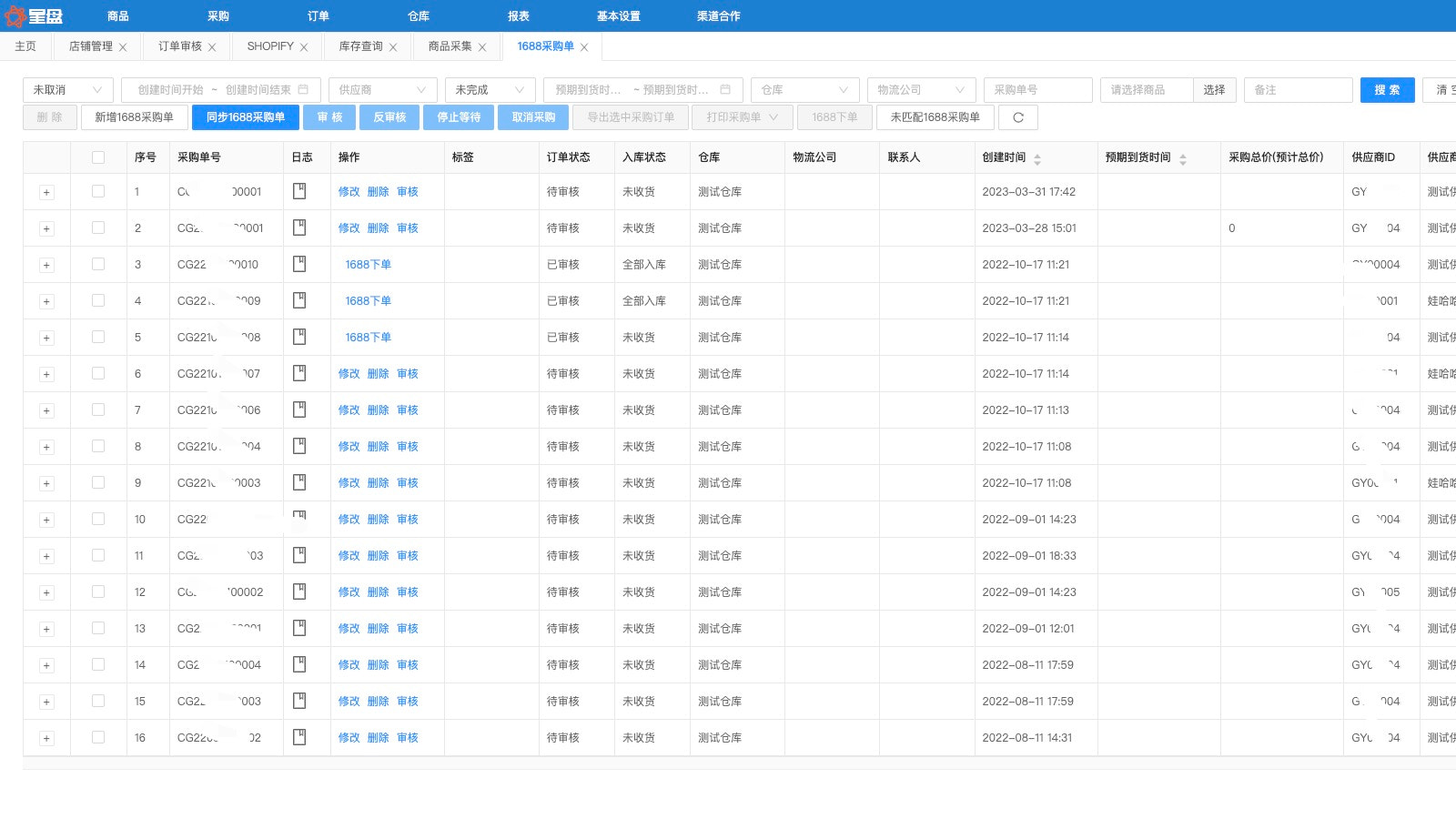Open log icon for row 1
This screenshot has width=1456, height=819.
click(299, 191)
